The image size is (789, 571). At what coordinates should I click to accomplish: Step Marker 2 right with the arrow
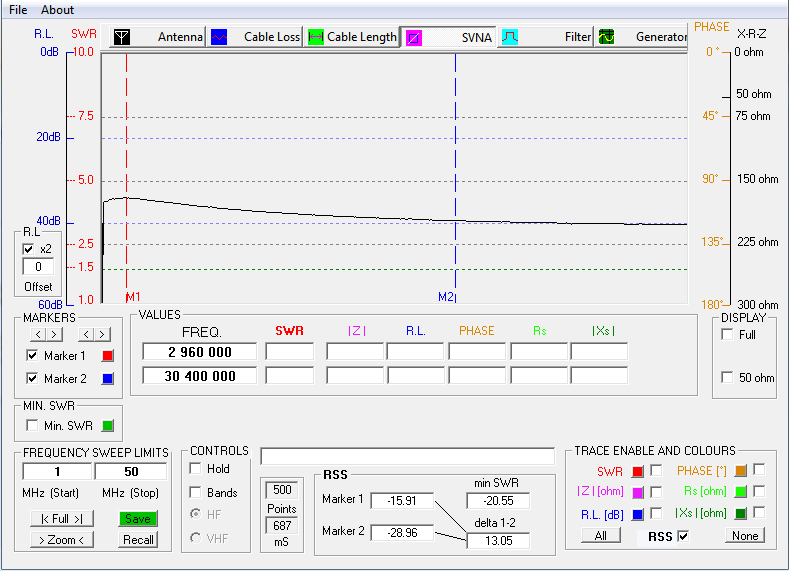click(x=103, y=334)
